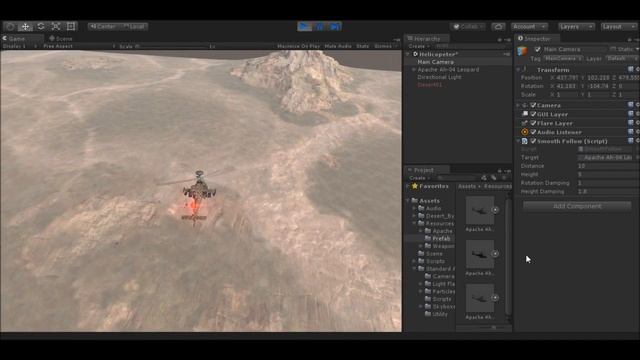Click the Add Component button
This screenshot has width=640, height=360.
coord(577,206)
